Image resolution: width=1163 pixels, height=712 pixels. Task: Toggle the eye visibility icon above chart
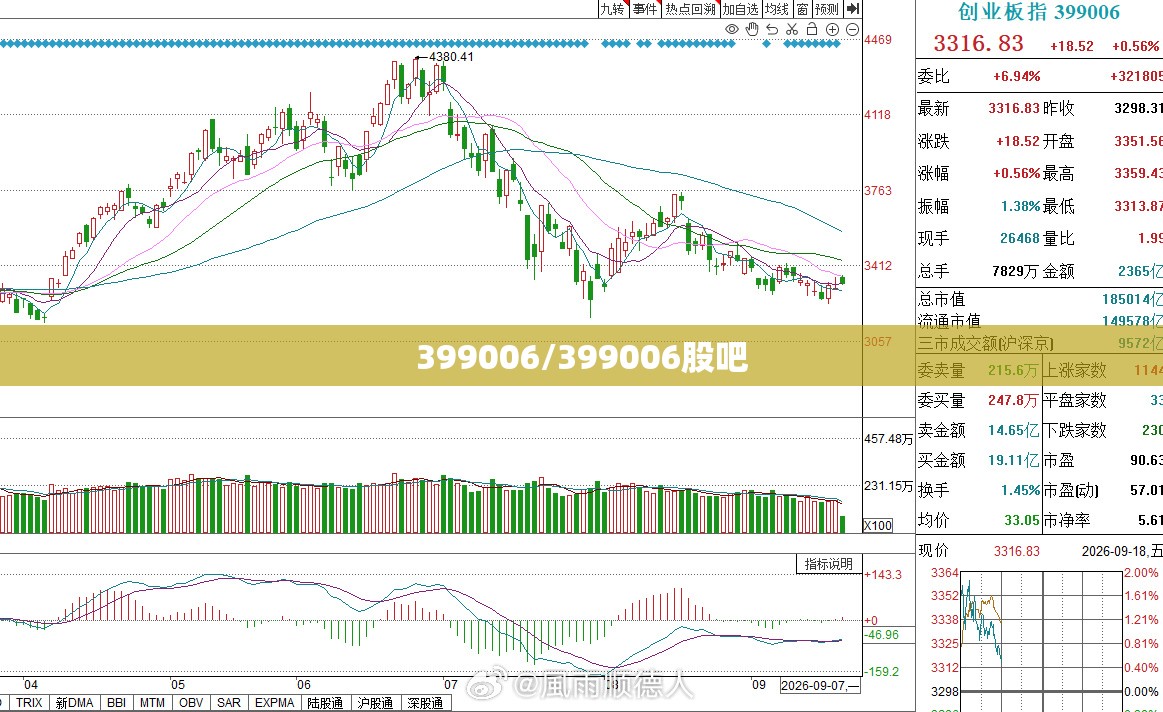pos(732,29)
